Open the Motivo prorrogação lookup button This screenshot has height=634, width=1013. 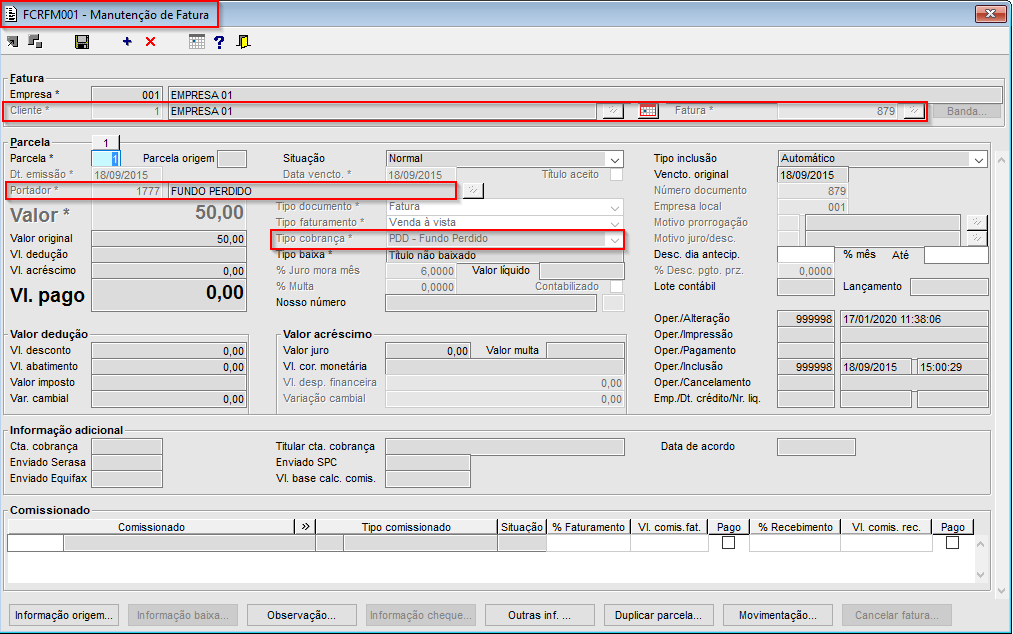point(977,222)
